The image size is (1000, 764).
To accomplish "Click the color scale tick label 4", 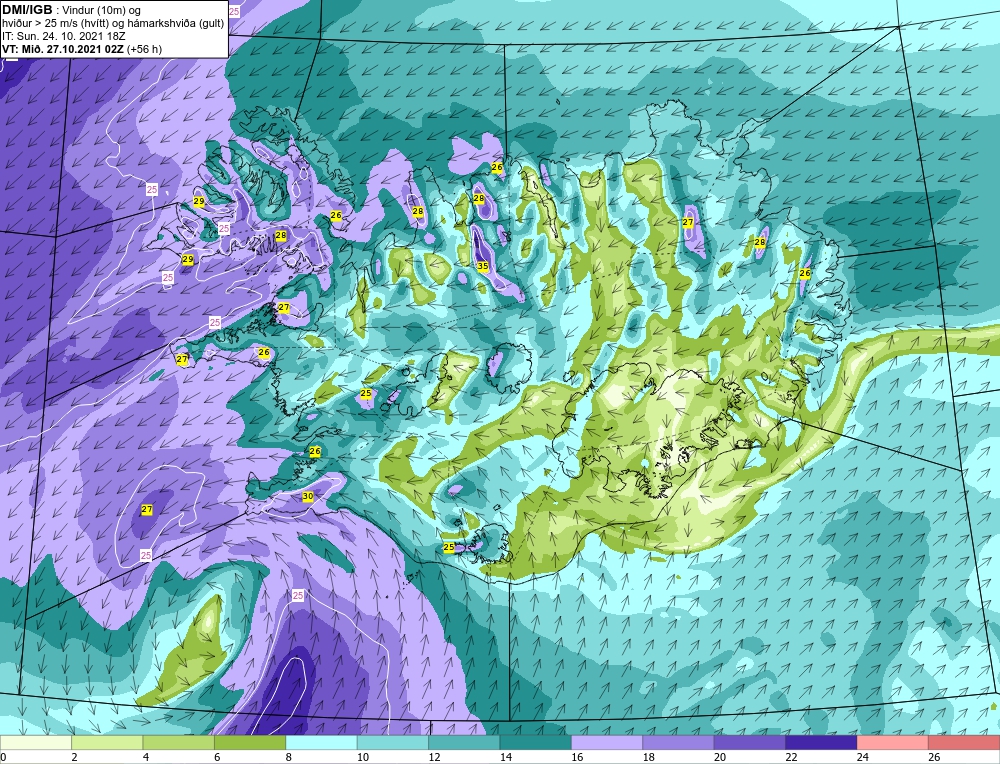I will [146, 757].
